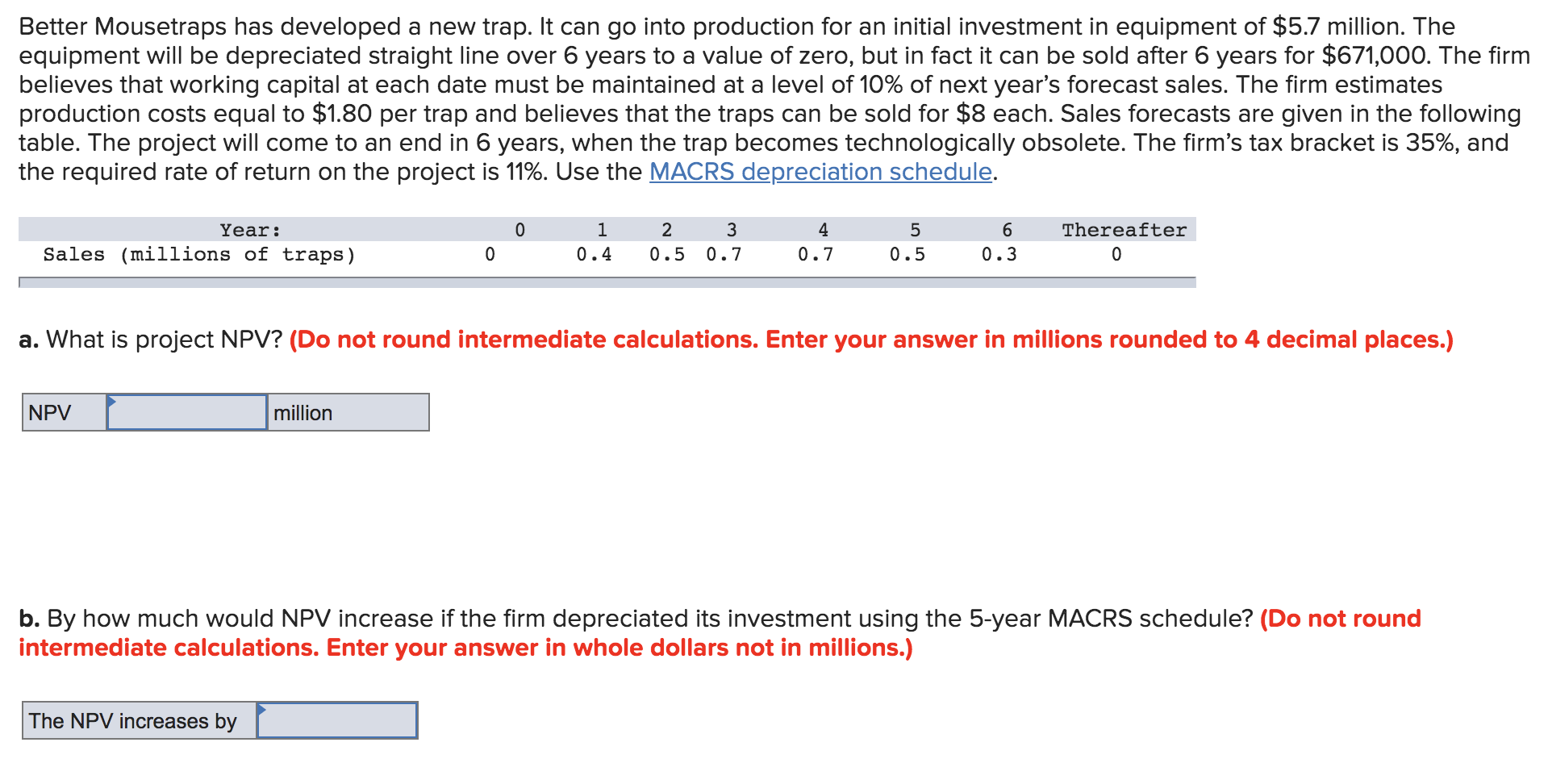Open the MACRS depreciation schedule link
The height and width of the screenshot is (784, 1548).
click(819, 172)
